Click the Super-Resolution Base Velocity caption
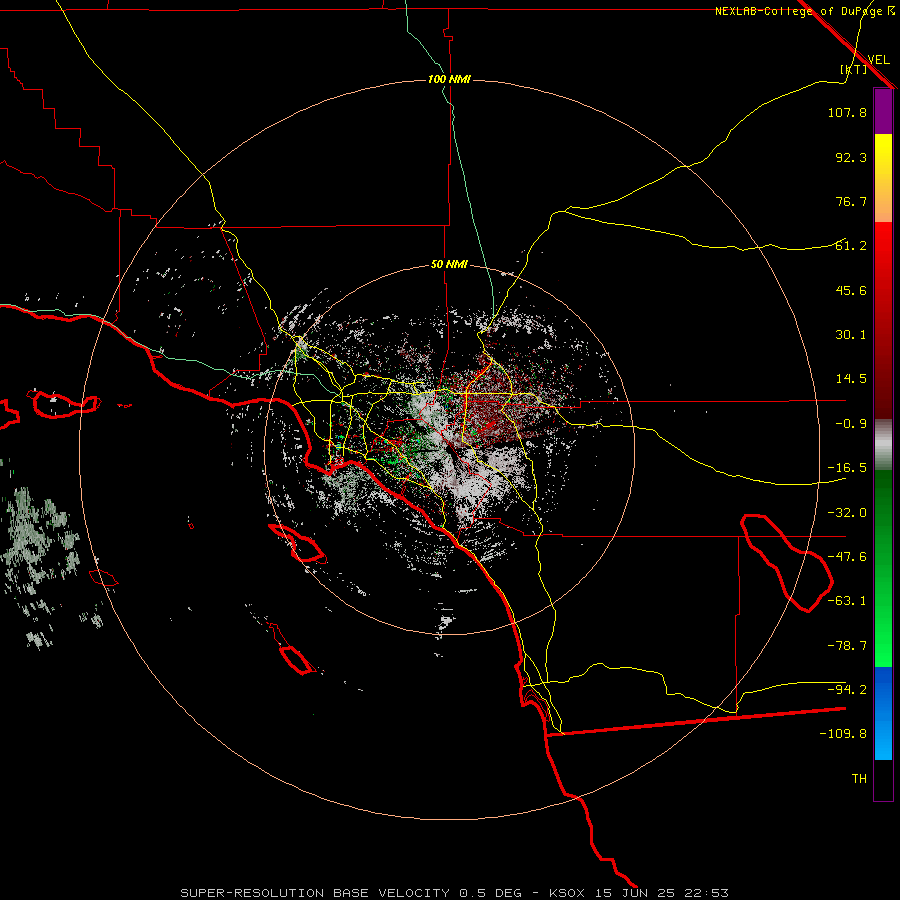This screenshot has height=900, width=900. [454, 893]
